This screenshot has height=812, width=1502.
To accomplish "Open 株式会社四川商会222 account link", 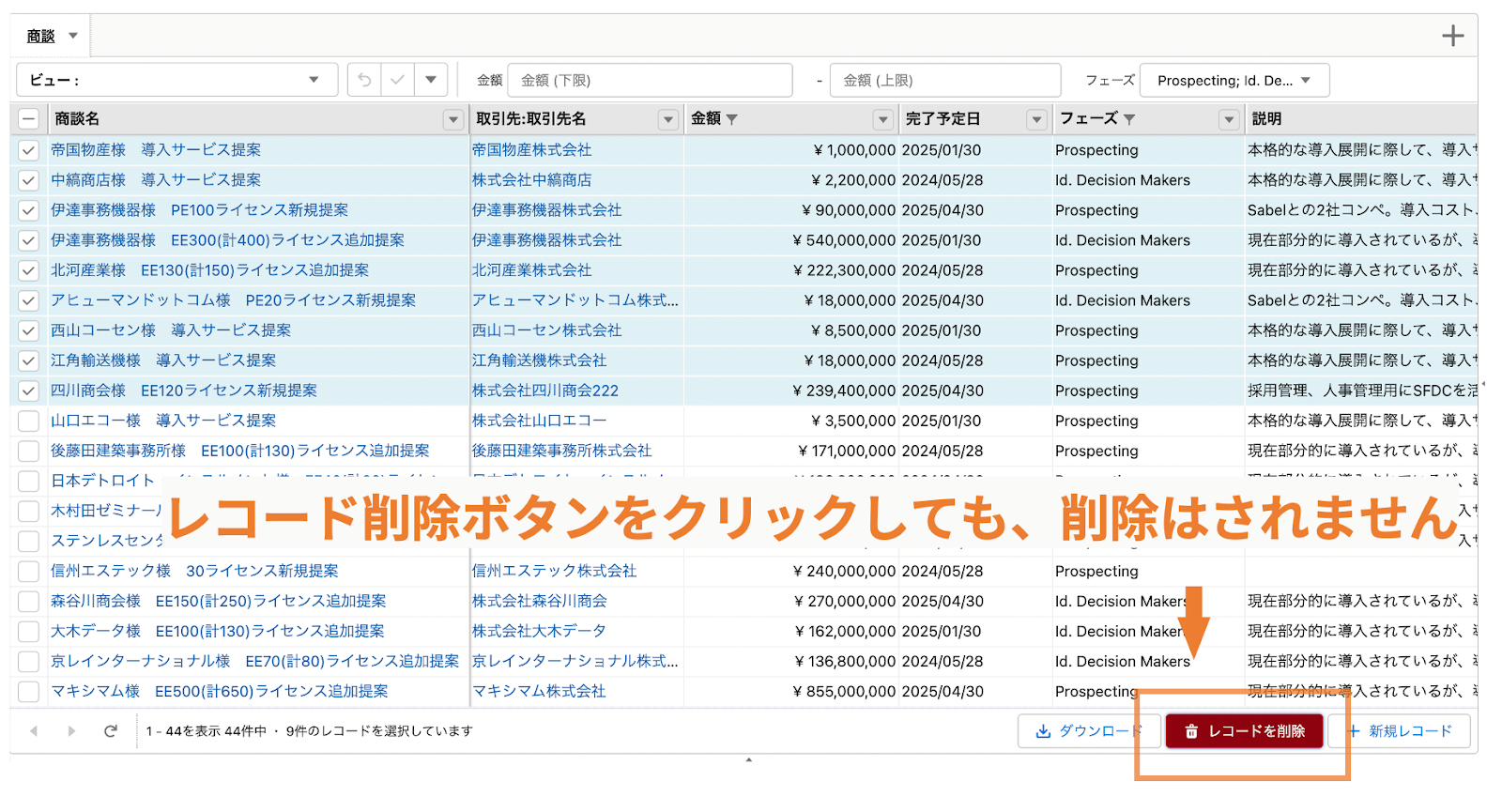I will [x=545, y=391].
